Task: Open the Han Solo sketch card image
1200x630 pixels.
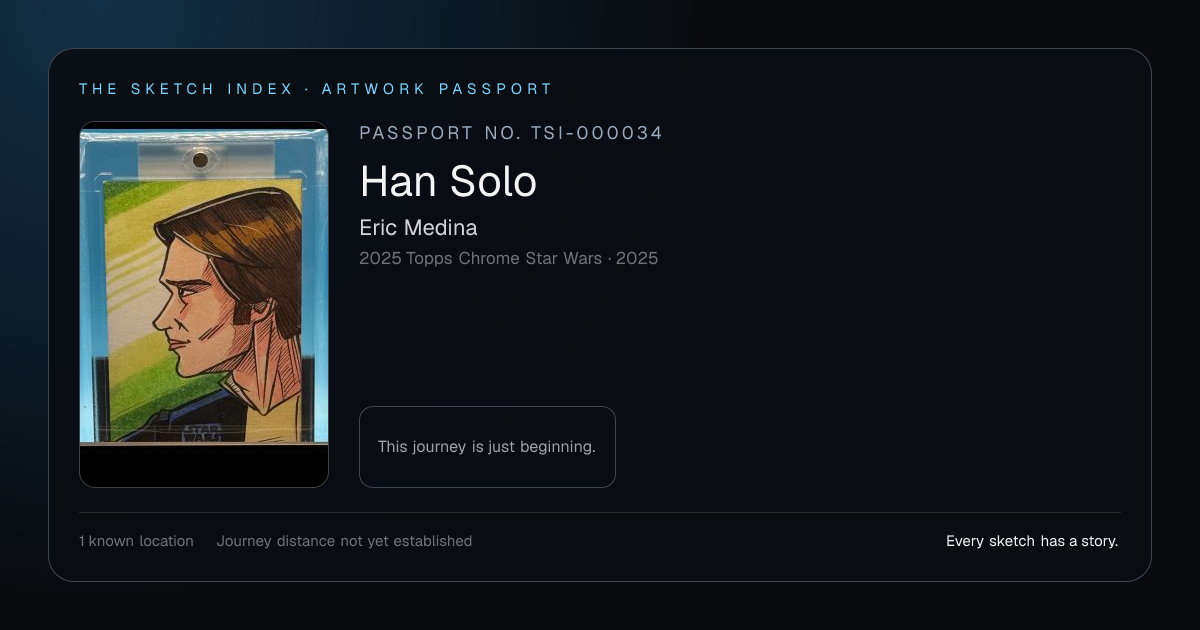Action: pyautogui.click(x=204, y=304)
